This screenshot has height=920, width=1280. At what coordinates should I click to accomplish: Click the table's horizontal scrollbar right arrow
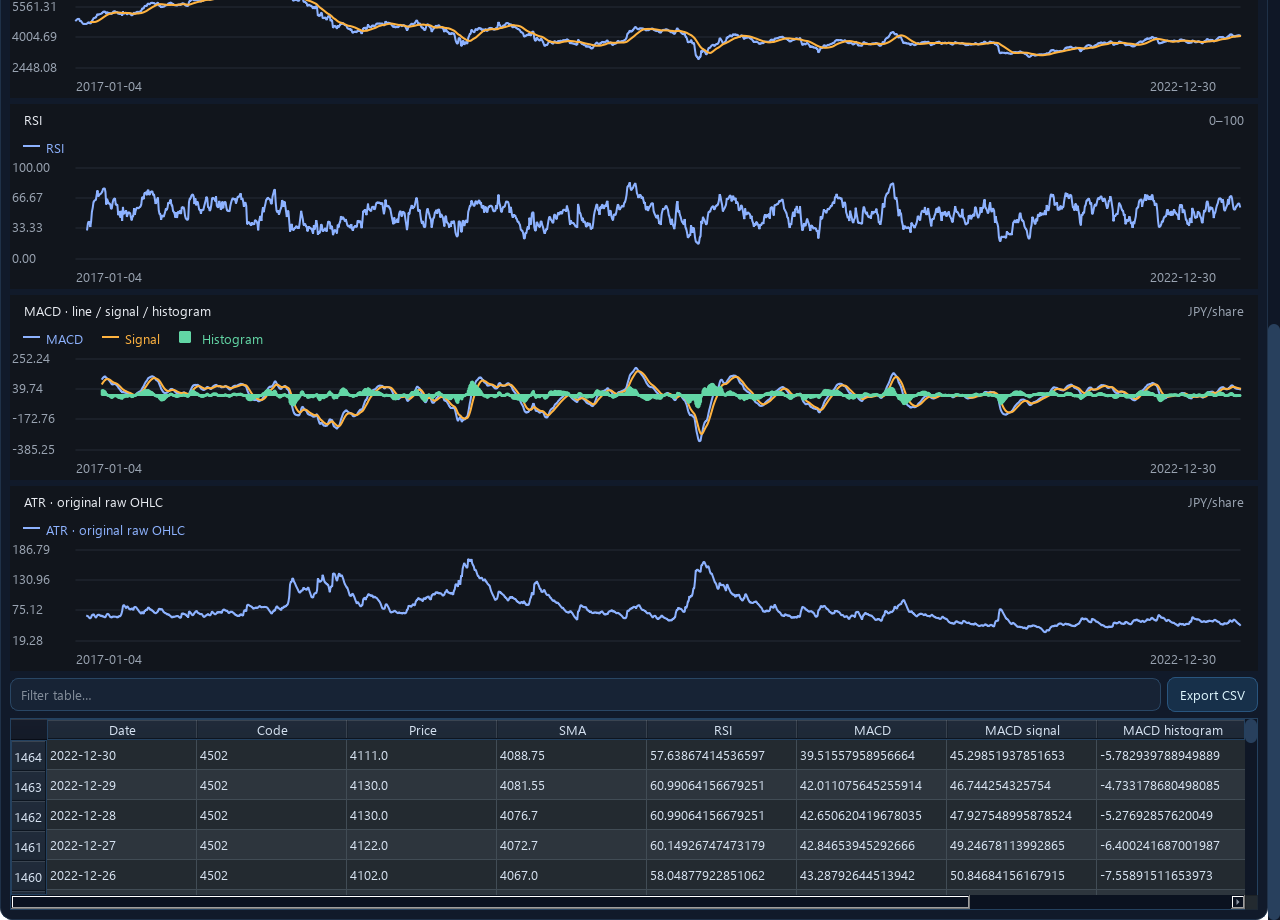(1238, 902)
